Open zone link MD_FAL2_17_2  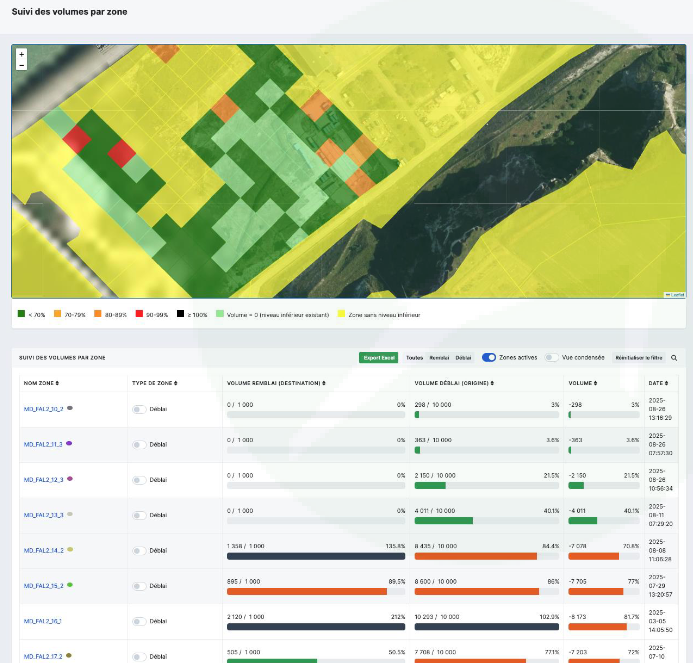coord(43,657)
